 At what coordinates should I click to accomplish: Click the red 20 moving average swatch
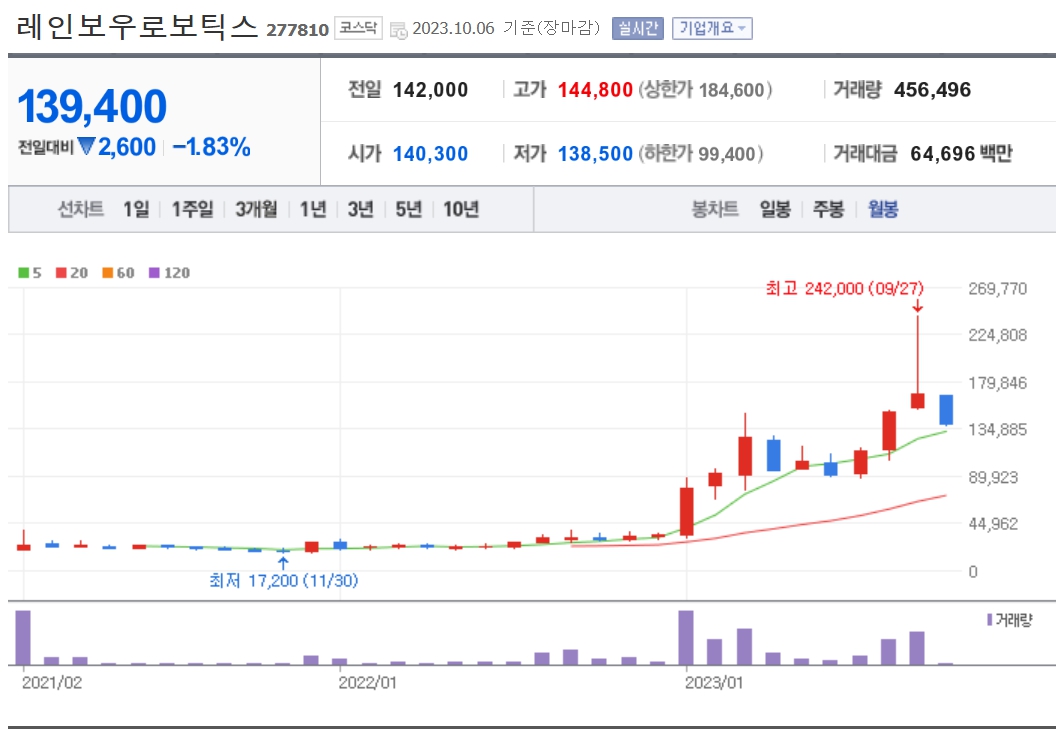coord(61,273)
